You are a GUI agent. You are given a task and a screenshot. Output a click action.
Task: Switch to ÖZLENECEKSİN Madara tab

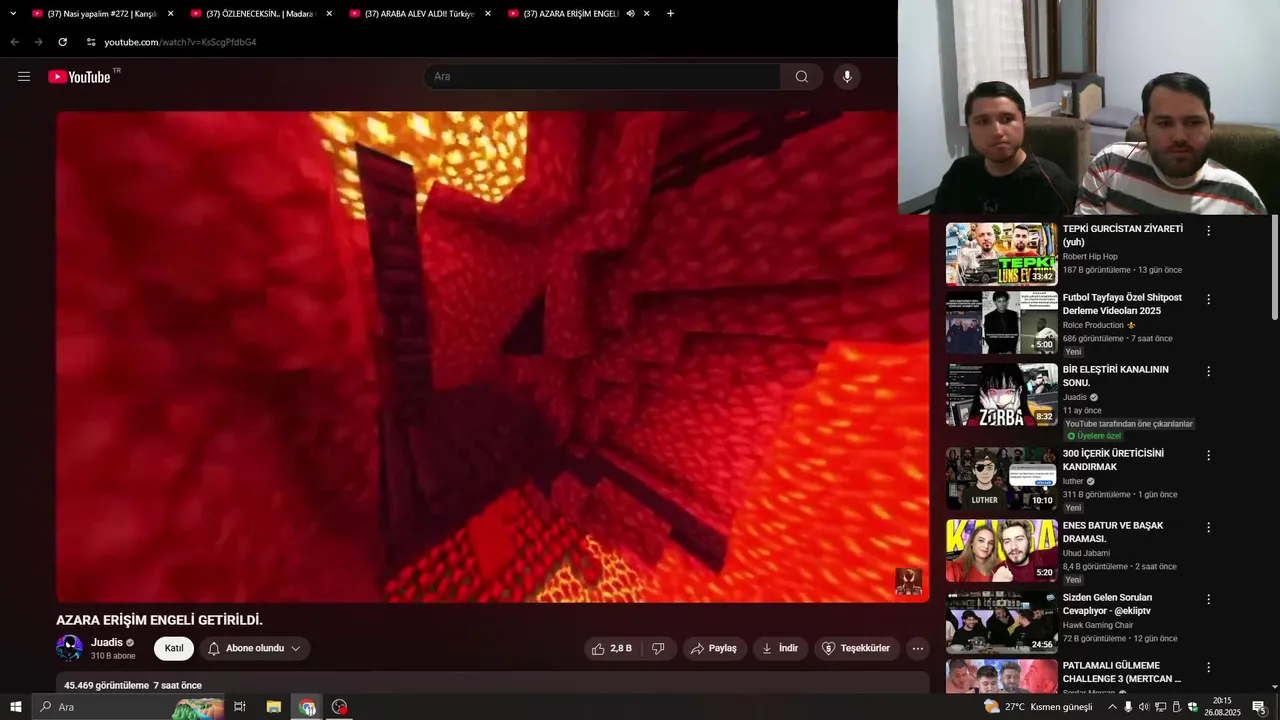point(260,13)
